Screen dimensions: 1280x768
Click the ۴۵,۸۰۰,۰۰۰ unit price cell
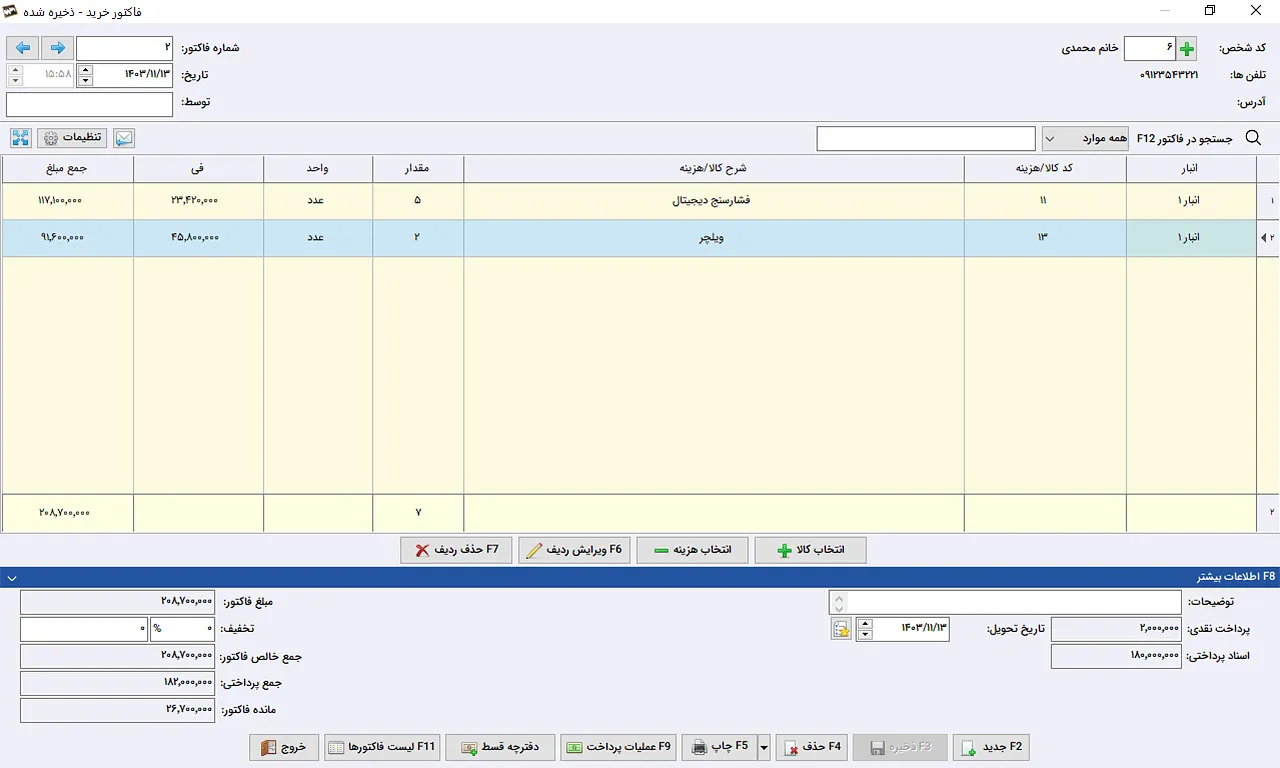[x=198, y=238]
